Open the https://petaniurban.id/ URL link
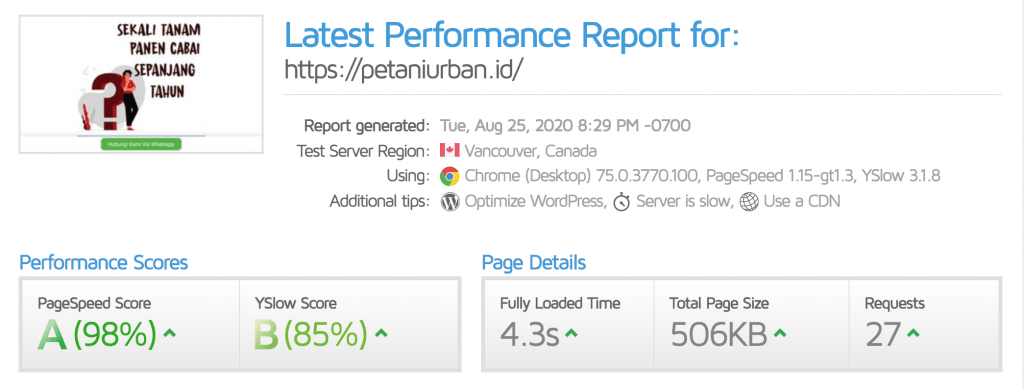This screenshot has width=1024, height=389. [404, 69]
